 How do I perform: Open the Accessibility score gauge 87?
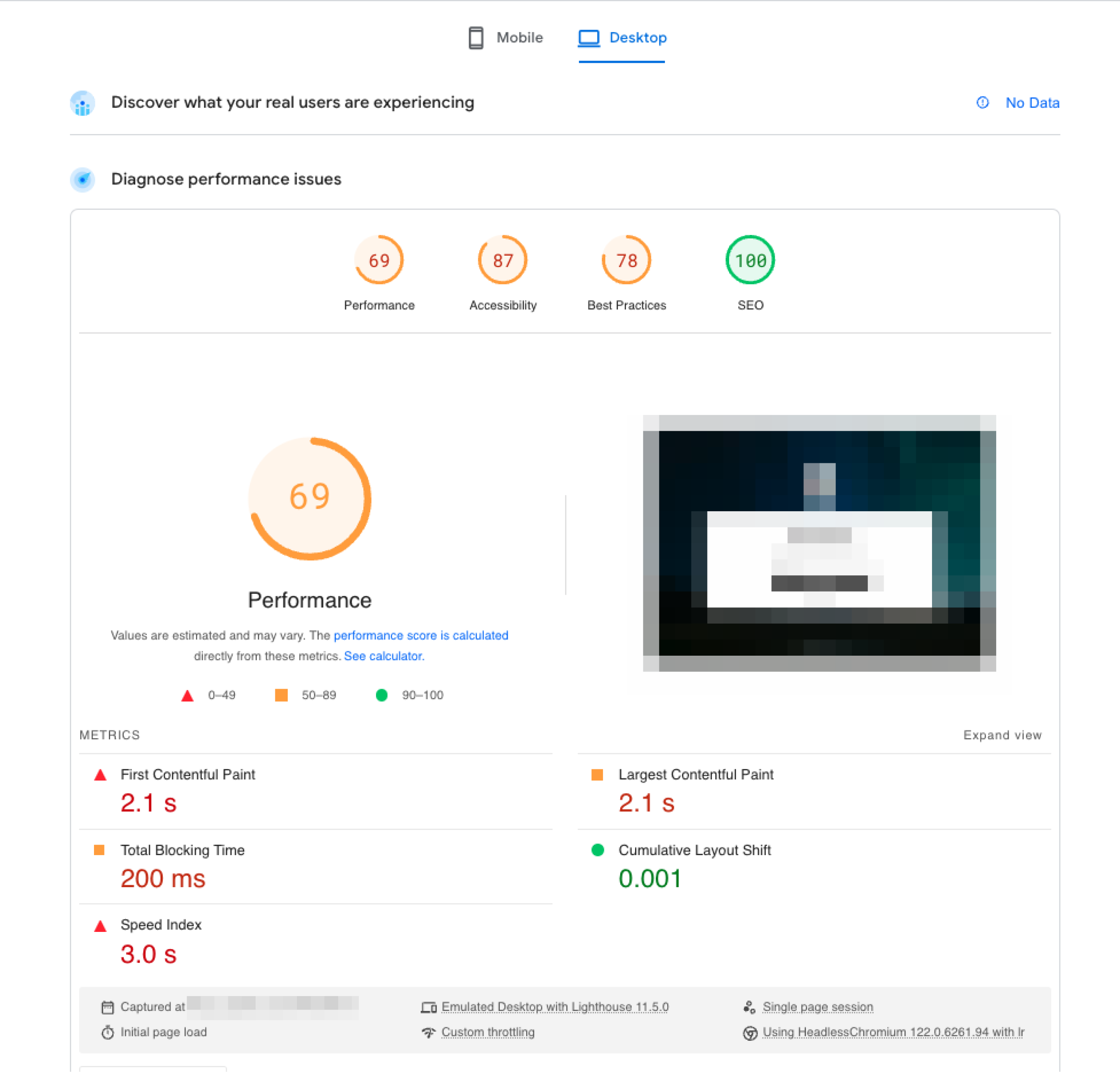click(502, 260)
